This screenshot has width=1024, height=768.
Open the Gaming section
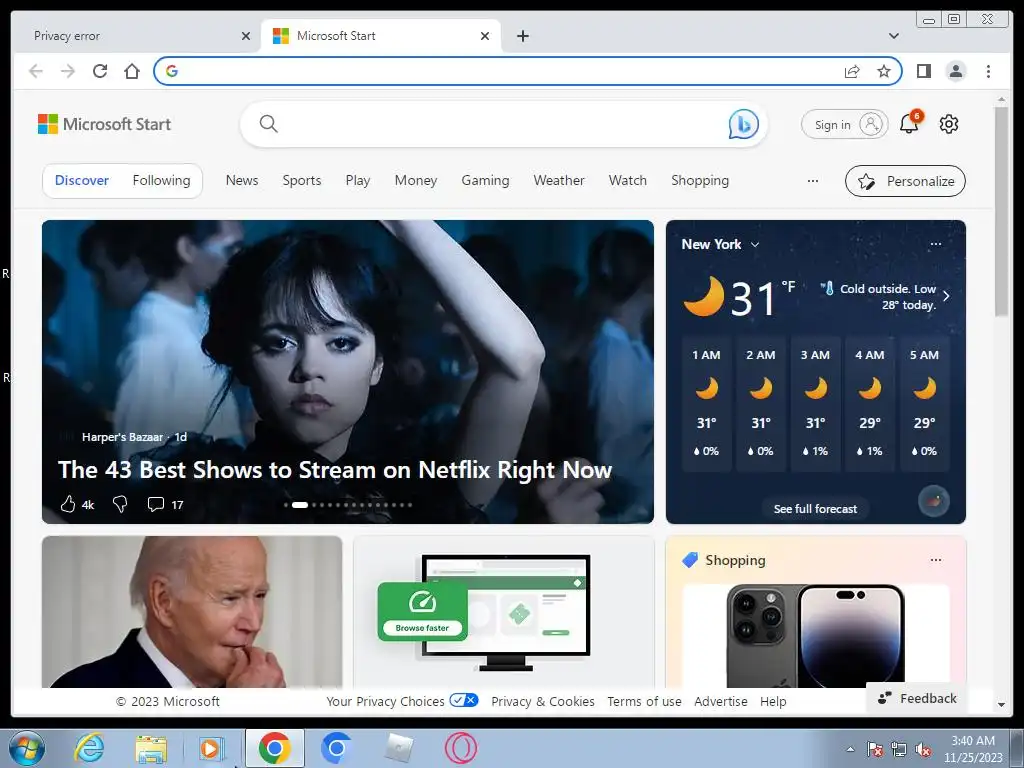point(485,180)
